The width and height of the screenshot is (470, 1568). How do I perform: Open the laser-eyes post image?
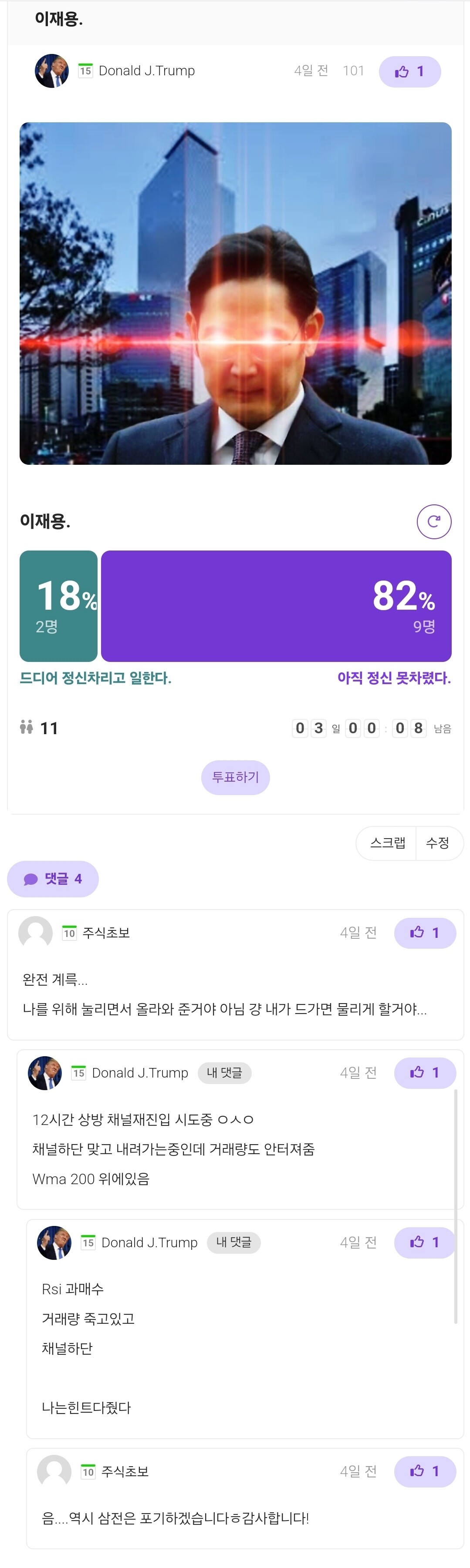coord(235,293)
